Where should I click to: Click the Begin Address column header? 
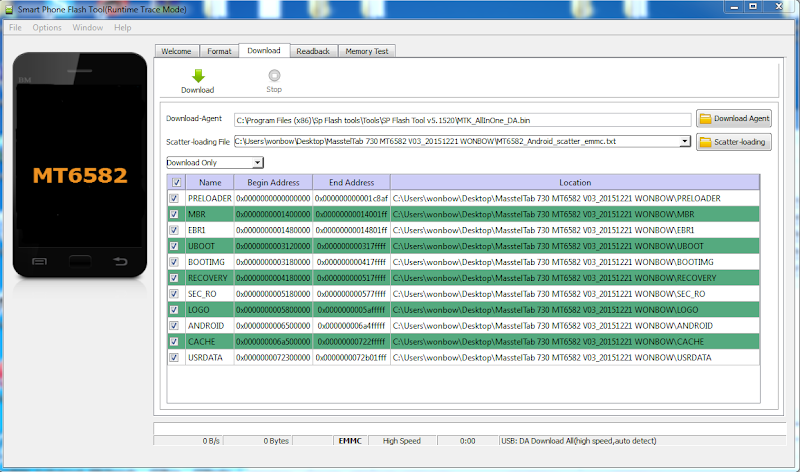273,182
